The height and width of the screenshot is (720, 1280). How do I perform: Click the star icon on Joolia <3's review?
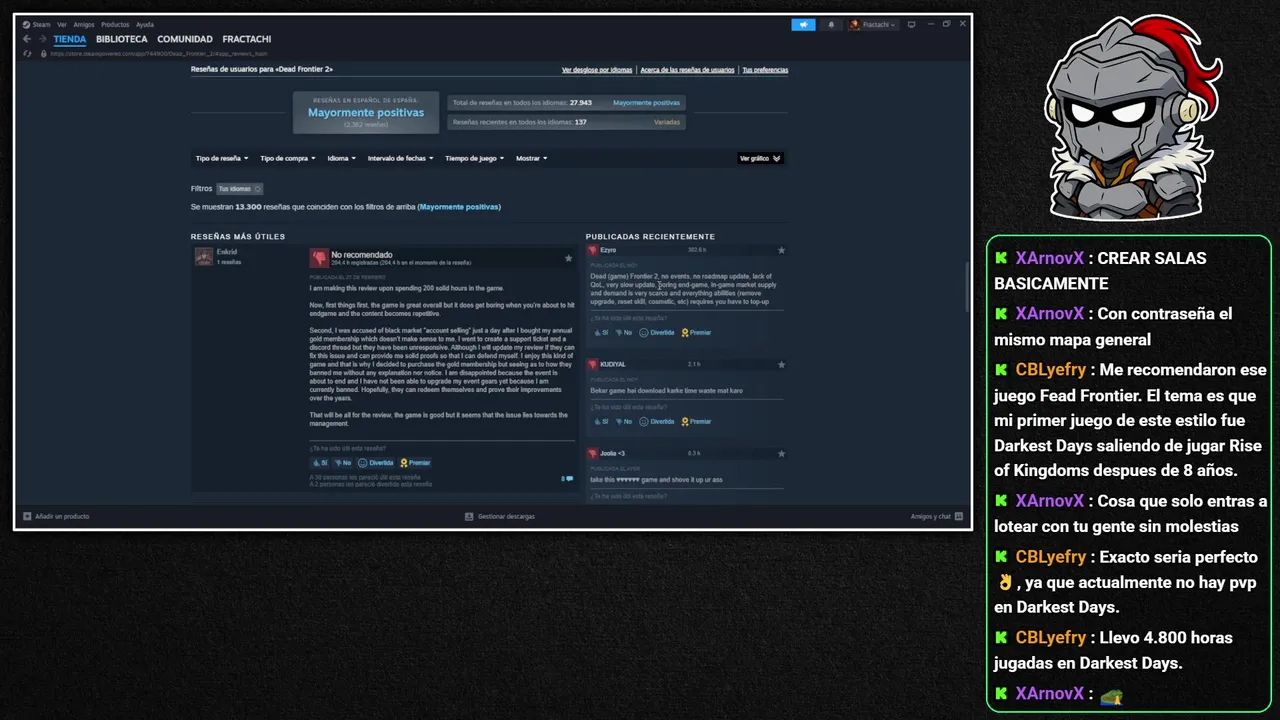781,453
